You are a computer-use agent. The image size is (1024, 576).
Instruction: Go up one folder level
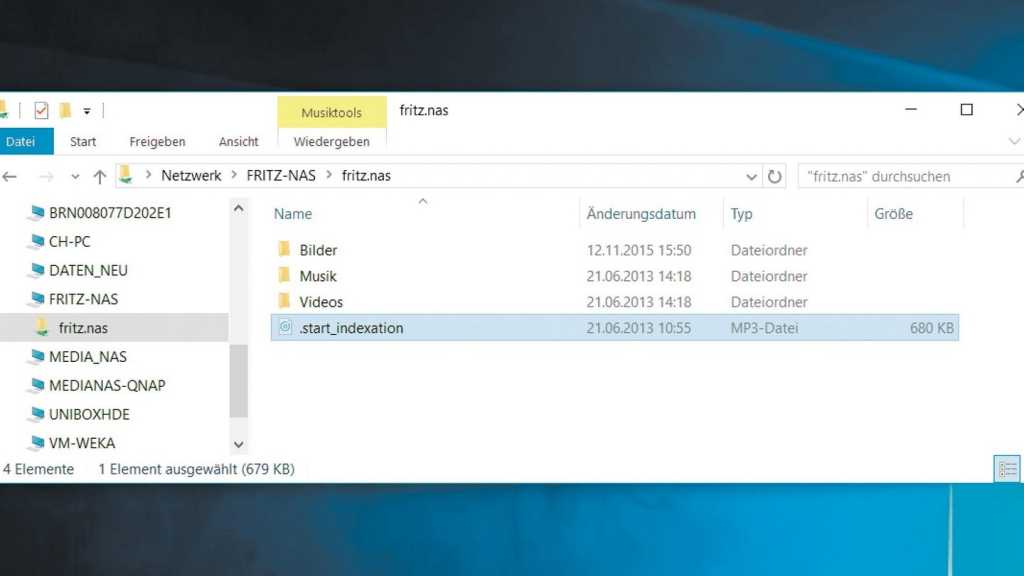point(99,176)
